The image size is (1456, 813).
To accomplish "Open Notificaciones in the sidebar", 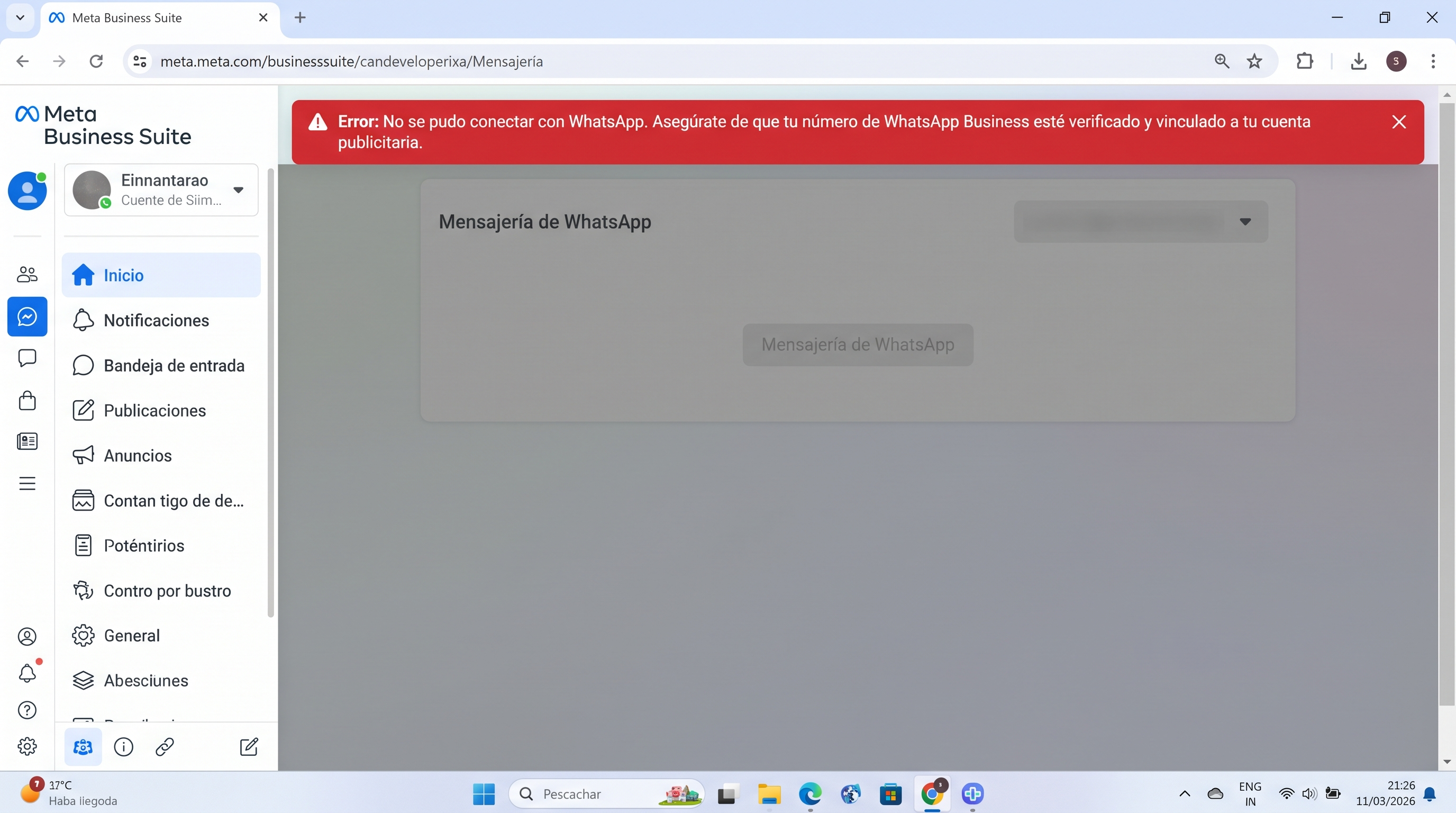I will pyautogui.click(x=161, y=321).
